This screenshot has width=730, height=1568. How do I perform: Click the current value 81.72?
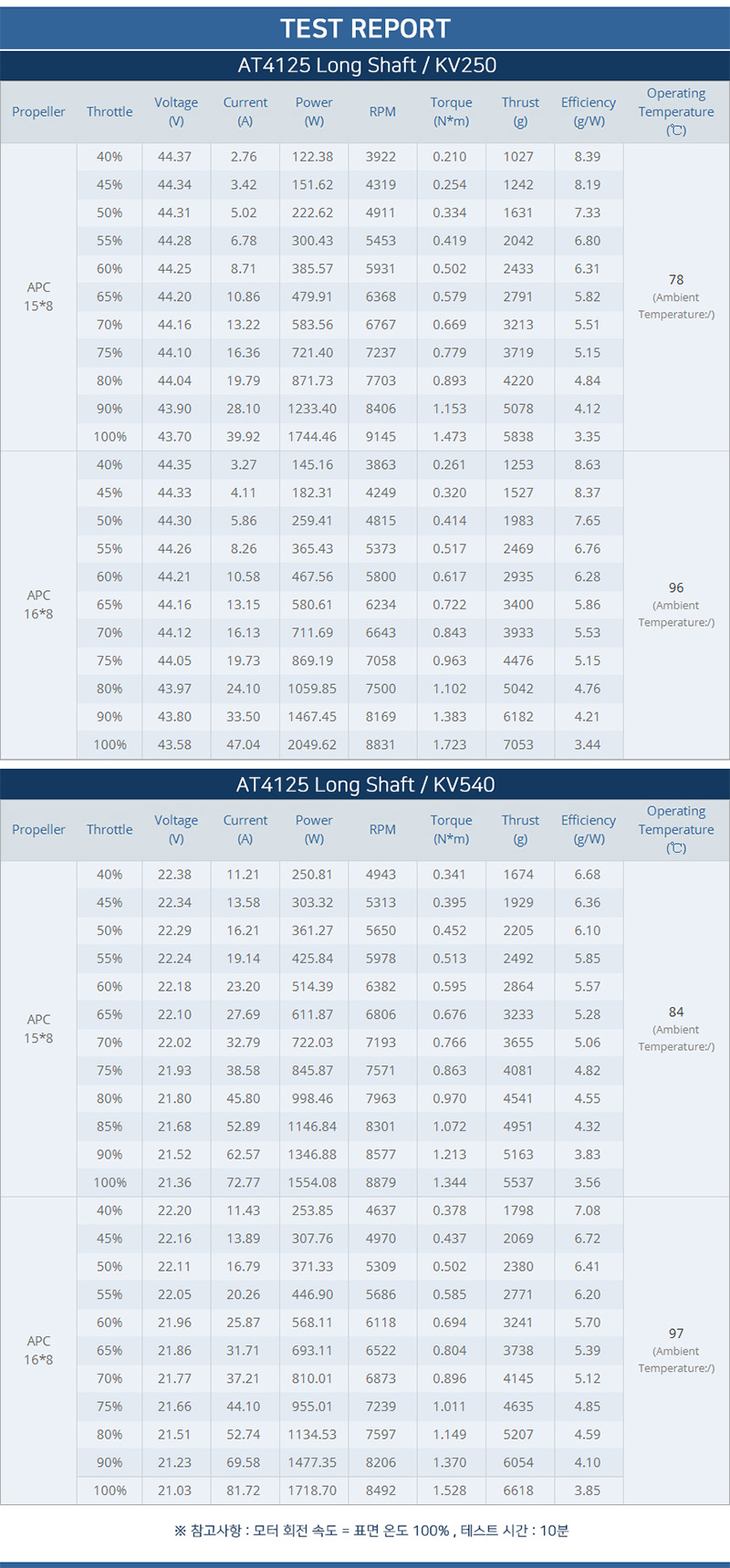tap(244, 1490)
